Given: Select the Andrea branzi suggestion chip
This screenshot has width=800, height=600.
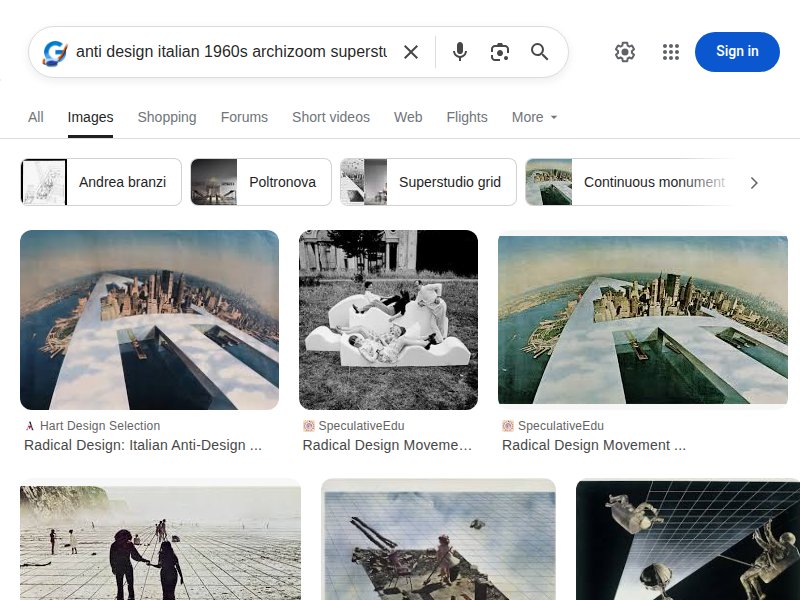Looking at the screenshot, I should coord(100,182).
